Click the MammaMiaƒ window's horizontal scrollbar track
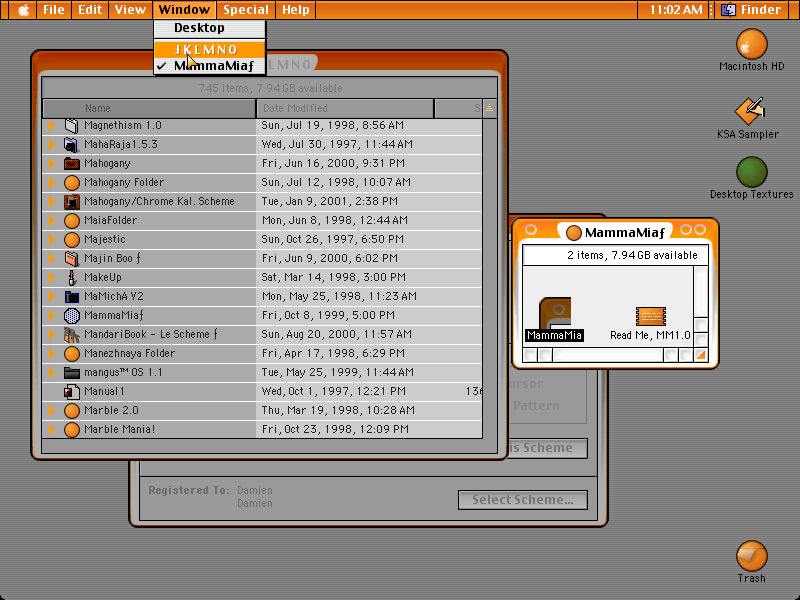The image size is (800, 600). pyautogui.click(x=607, y=355)
